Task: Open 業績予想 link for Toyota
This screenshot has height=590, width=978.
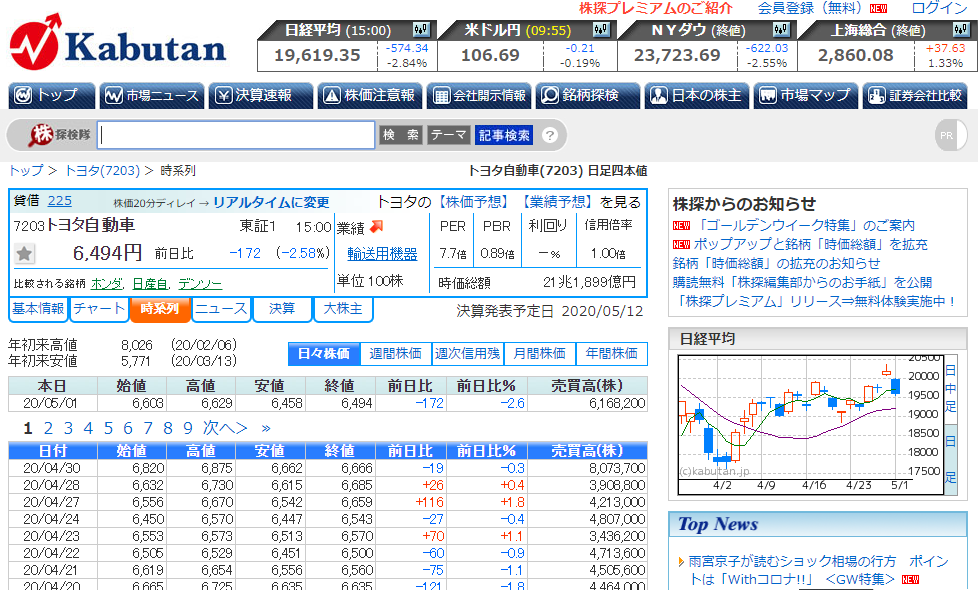Action: [558, 201]
